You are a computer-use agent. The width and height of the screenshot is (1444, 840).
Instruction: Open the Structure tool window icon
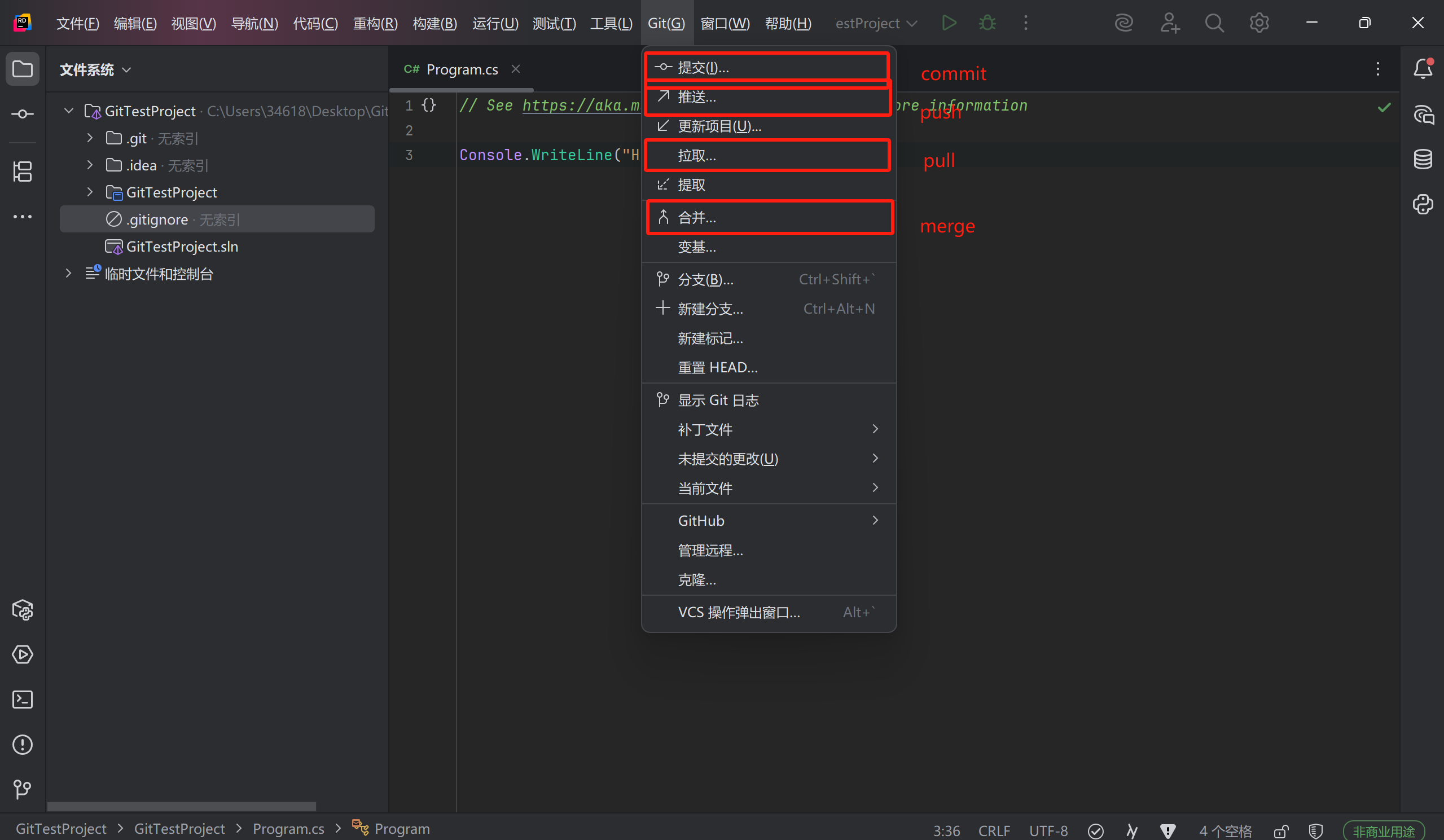[x=23, y=171]
